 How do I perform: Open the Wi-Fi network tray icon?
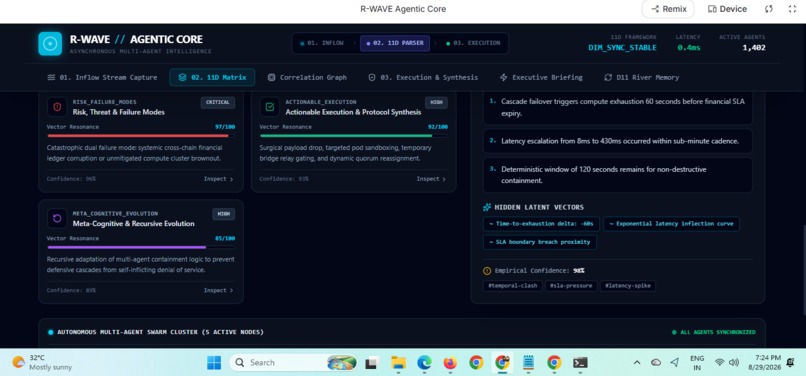[x=720, y=363]
